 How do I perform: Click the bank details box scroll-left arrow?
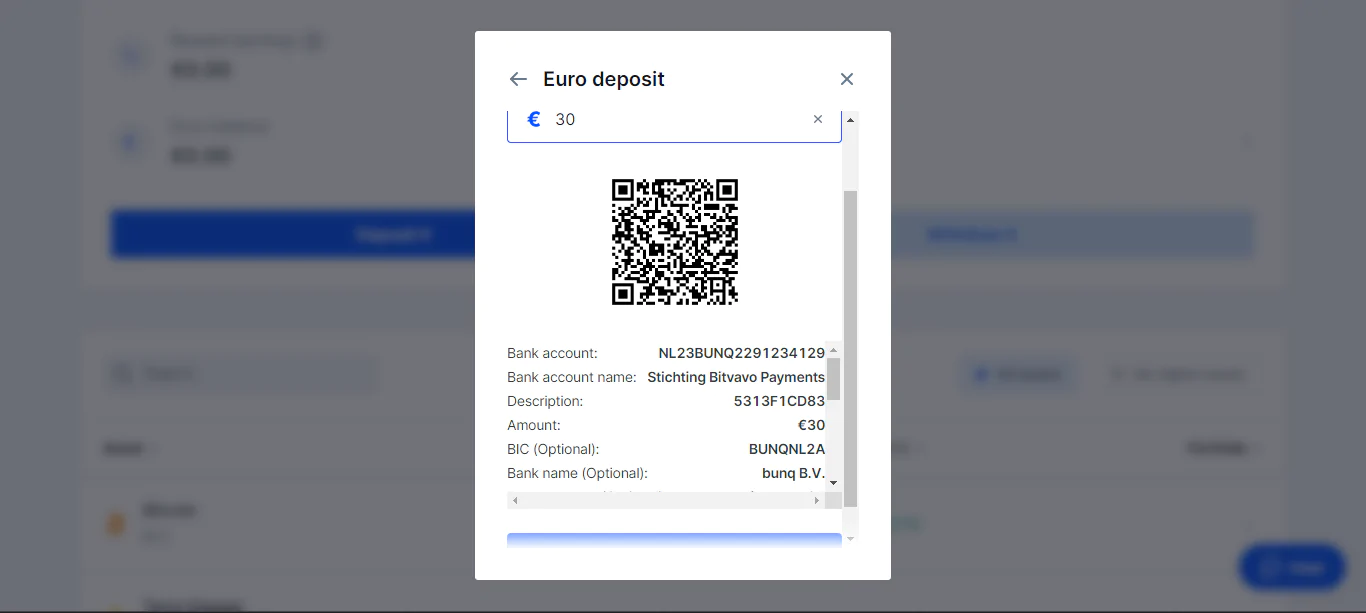click(515, 500)
